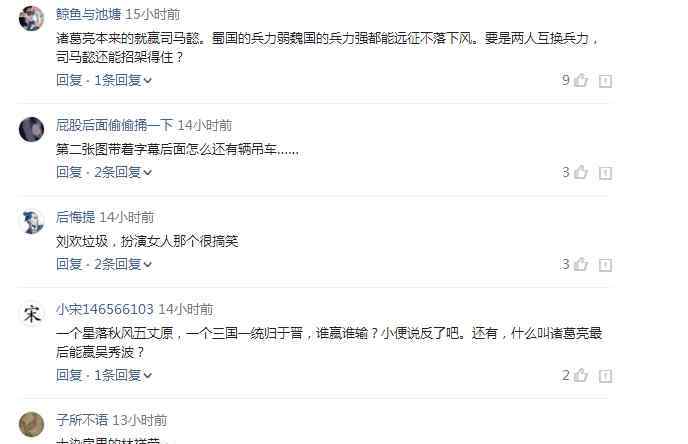
Task: Report the comment by 屁股后面偷偷捅一下
Action: click(606, 173)
